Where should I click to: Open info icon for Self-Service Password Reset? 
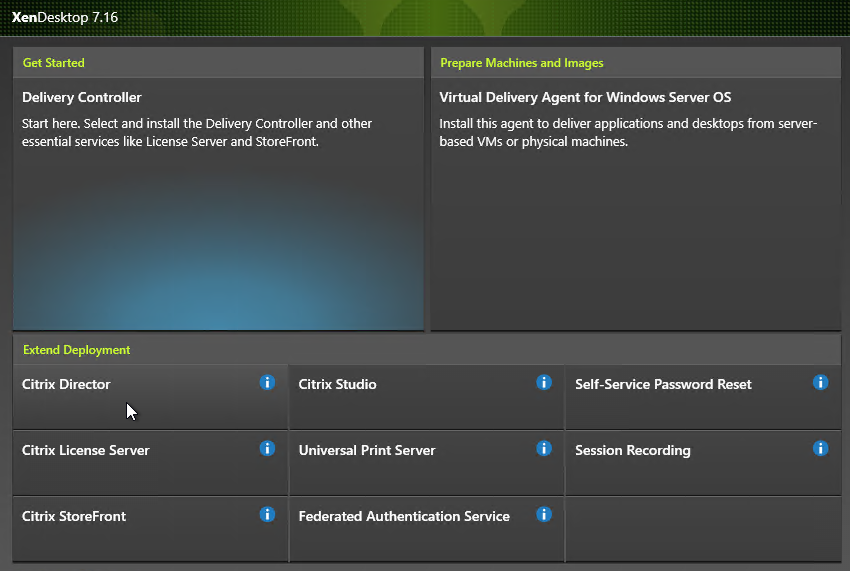820,382
